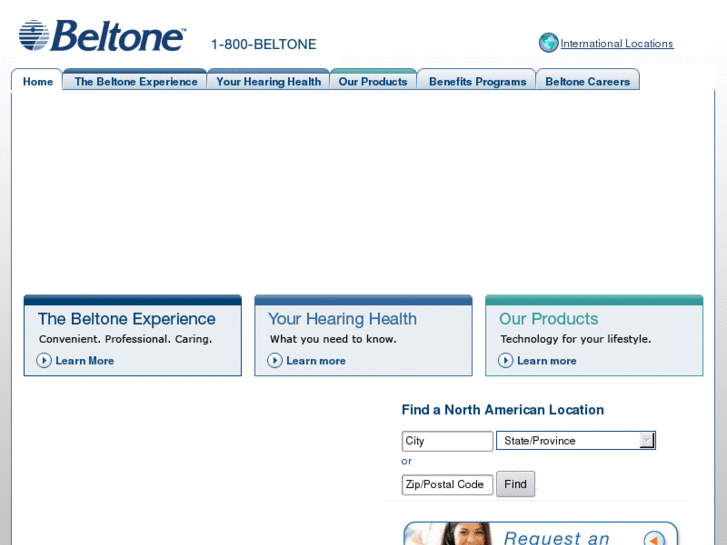The height and width of the screenshot is (545, 727).
Task: Click the orange arrow on Request an banner
Action: point(654,539)
